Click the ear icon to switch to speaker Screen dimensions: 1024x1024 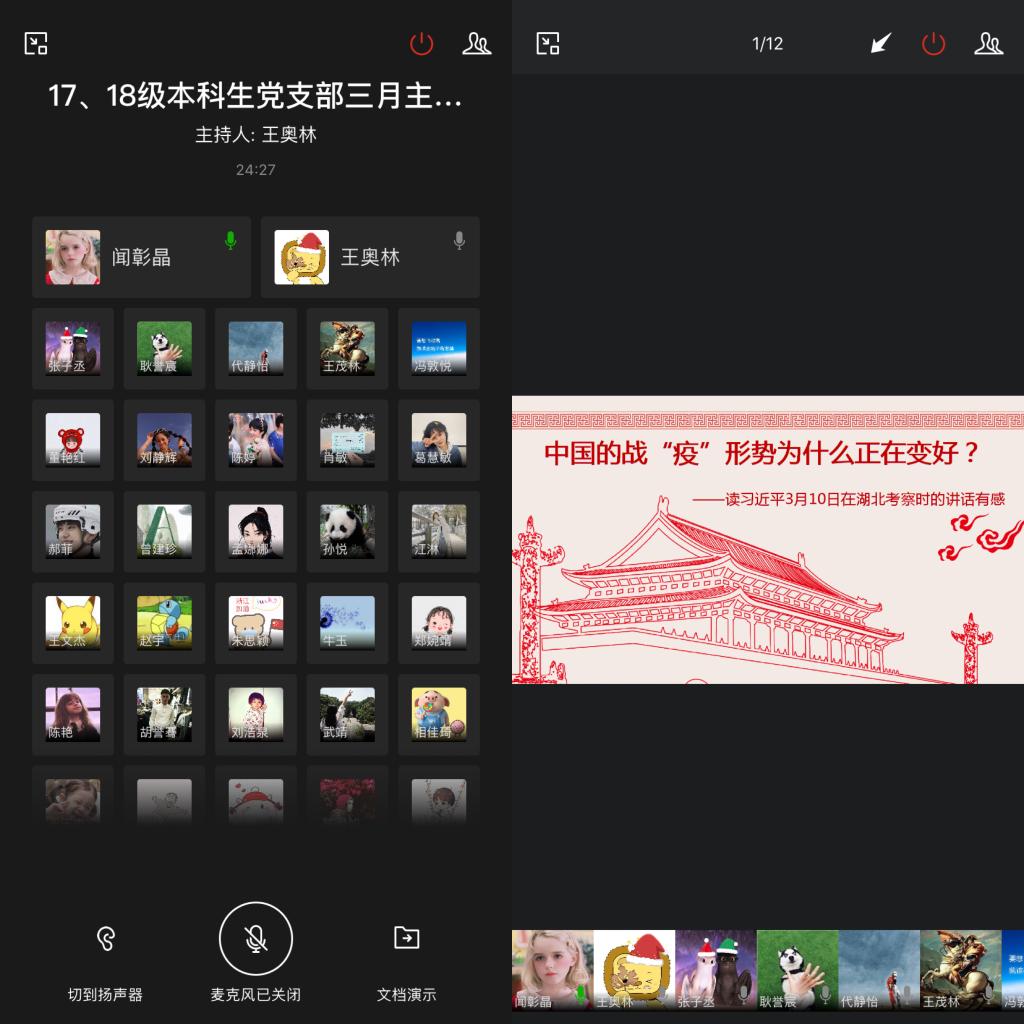[105, 938]
